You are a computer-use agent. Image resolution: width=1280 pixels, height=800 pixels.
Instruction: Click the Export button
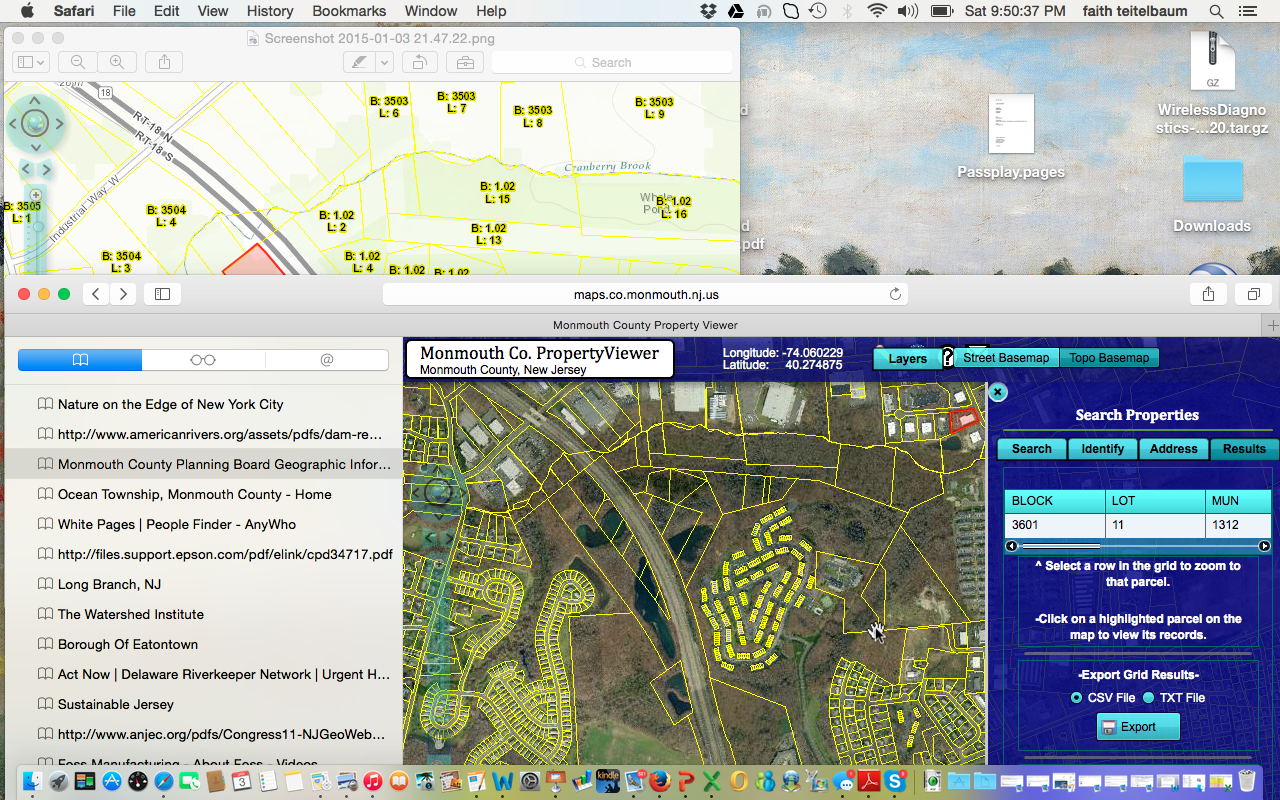pos(1138,727)
